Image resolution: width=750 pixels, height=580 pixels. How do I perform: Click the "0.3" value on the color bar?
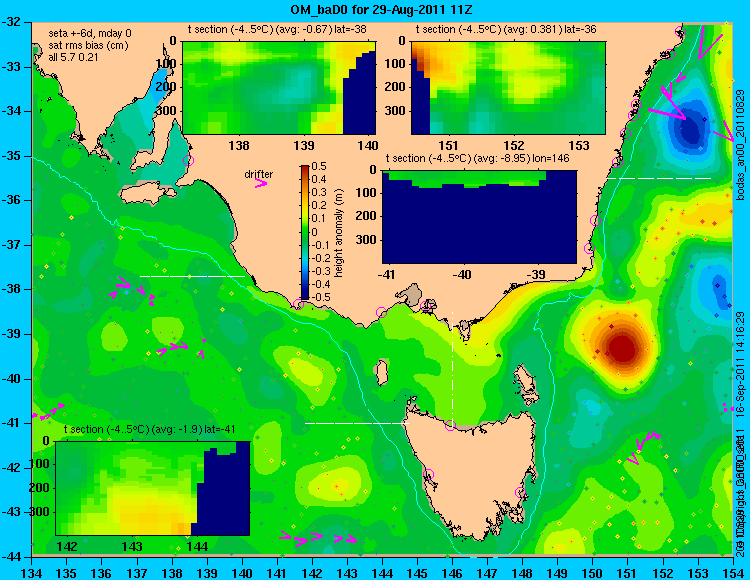coord(319,193)
